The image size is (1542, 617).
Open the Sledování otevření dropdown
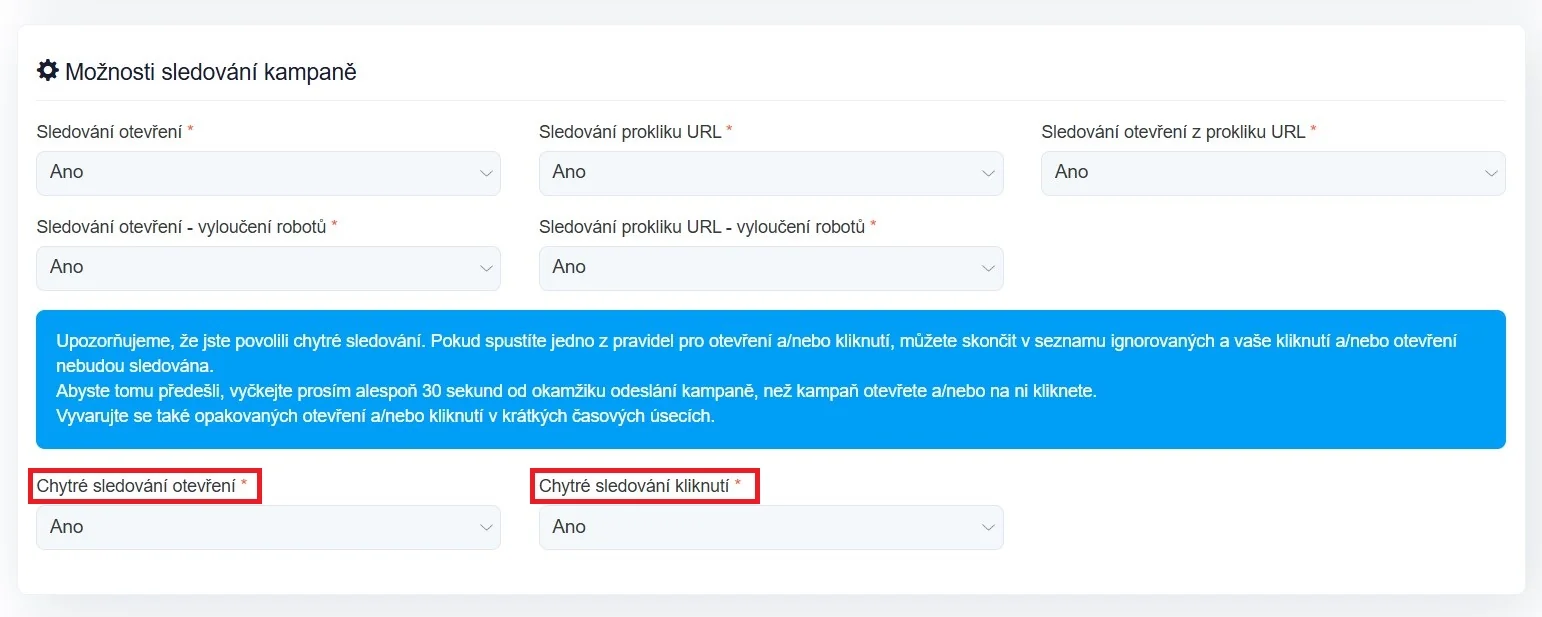tap(268, 173)
